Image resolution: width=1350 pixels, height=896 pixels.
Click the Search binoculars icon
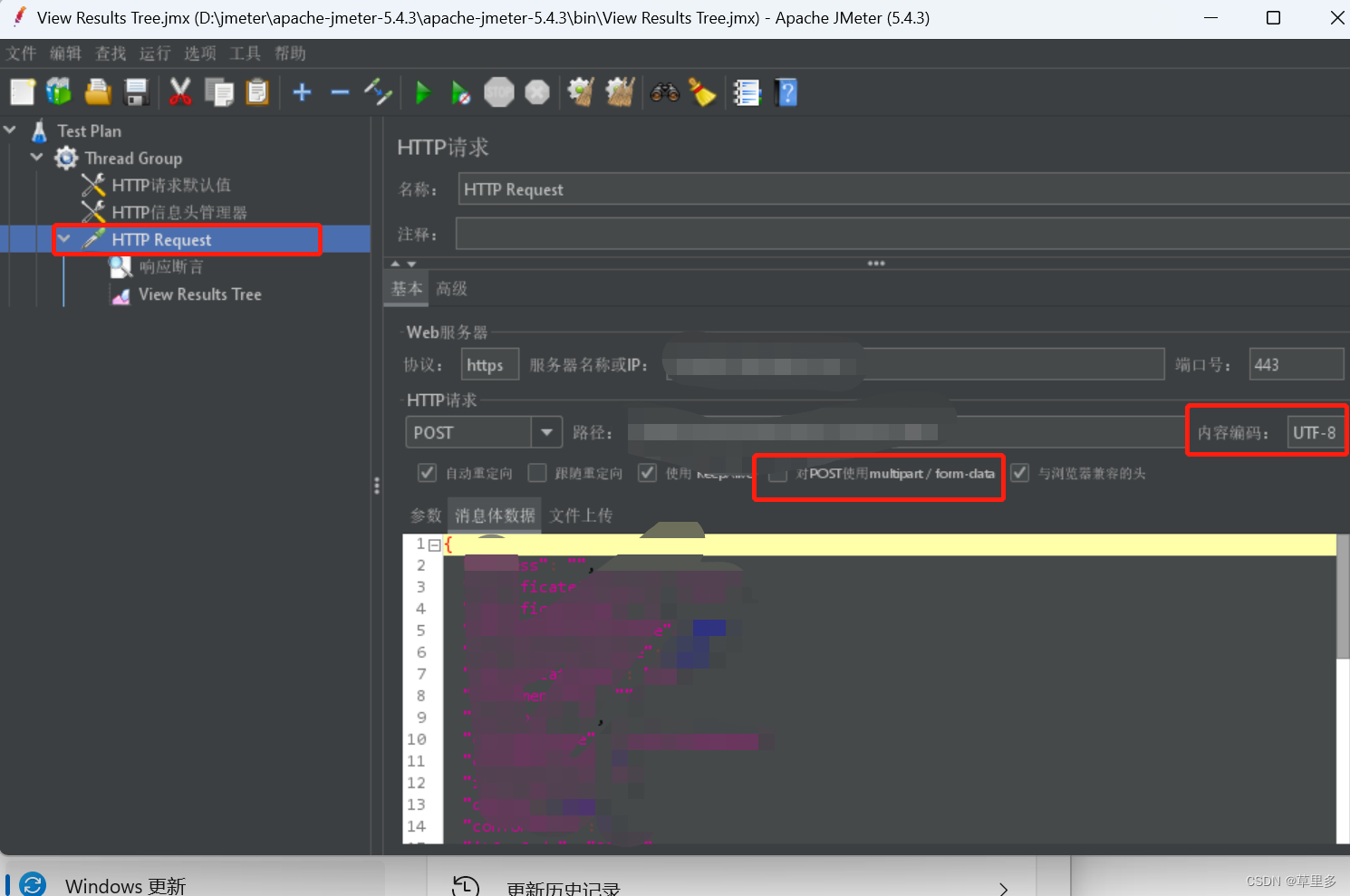point(664,92)
